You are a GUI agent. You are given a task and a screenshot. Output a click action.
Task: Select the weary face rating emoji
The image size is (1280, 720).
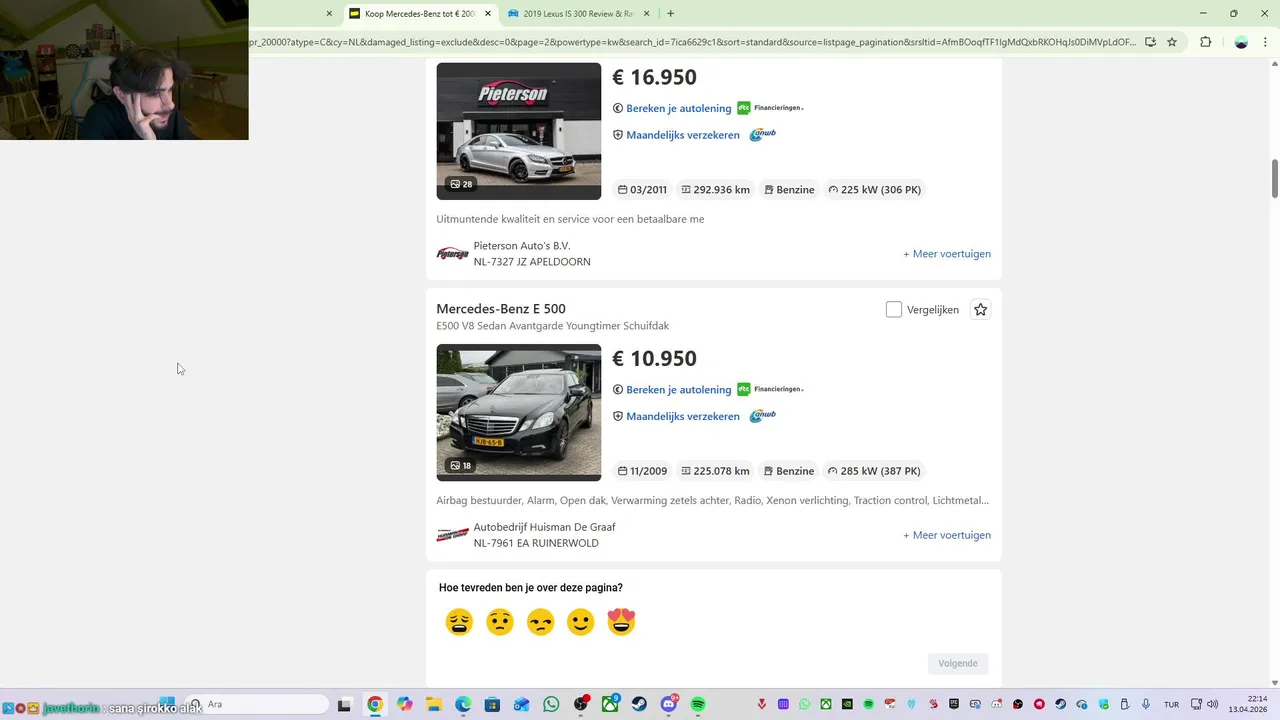tap(459, 622)
